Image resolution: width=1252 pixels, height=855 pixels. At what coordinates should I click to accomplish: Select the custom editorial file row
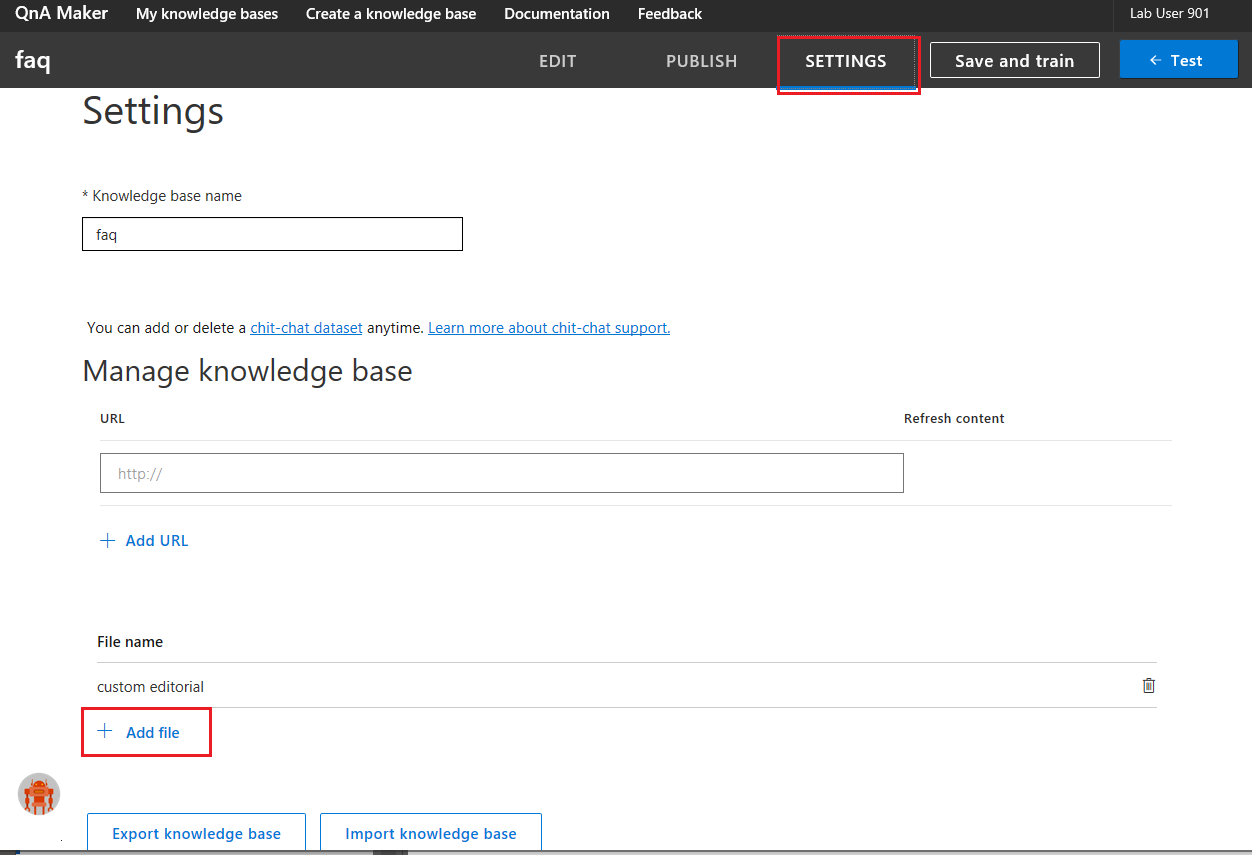[x=627, y=686]
